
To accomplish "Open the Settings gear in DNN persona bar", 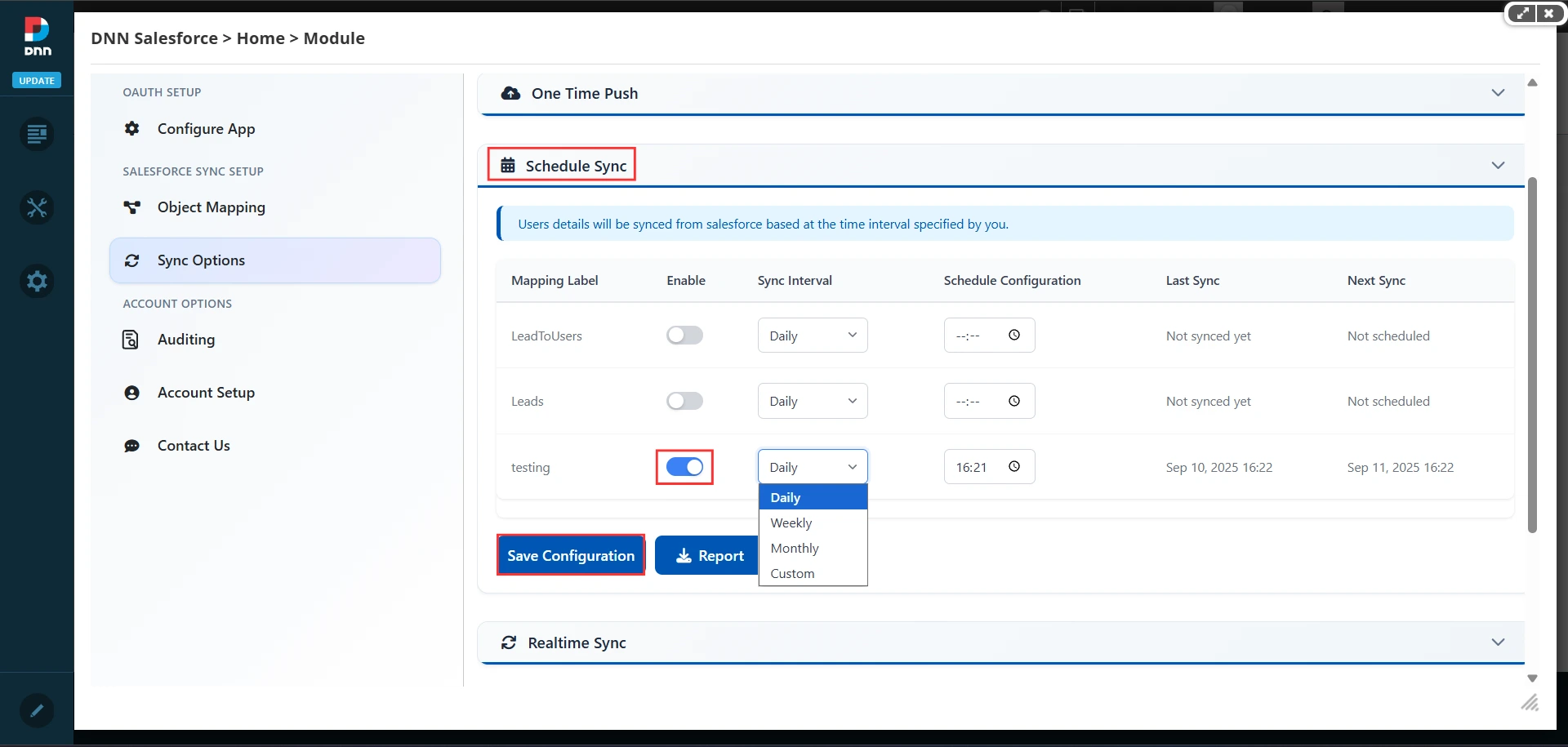I will pos(37,281).
